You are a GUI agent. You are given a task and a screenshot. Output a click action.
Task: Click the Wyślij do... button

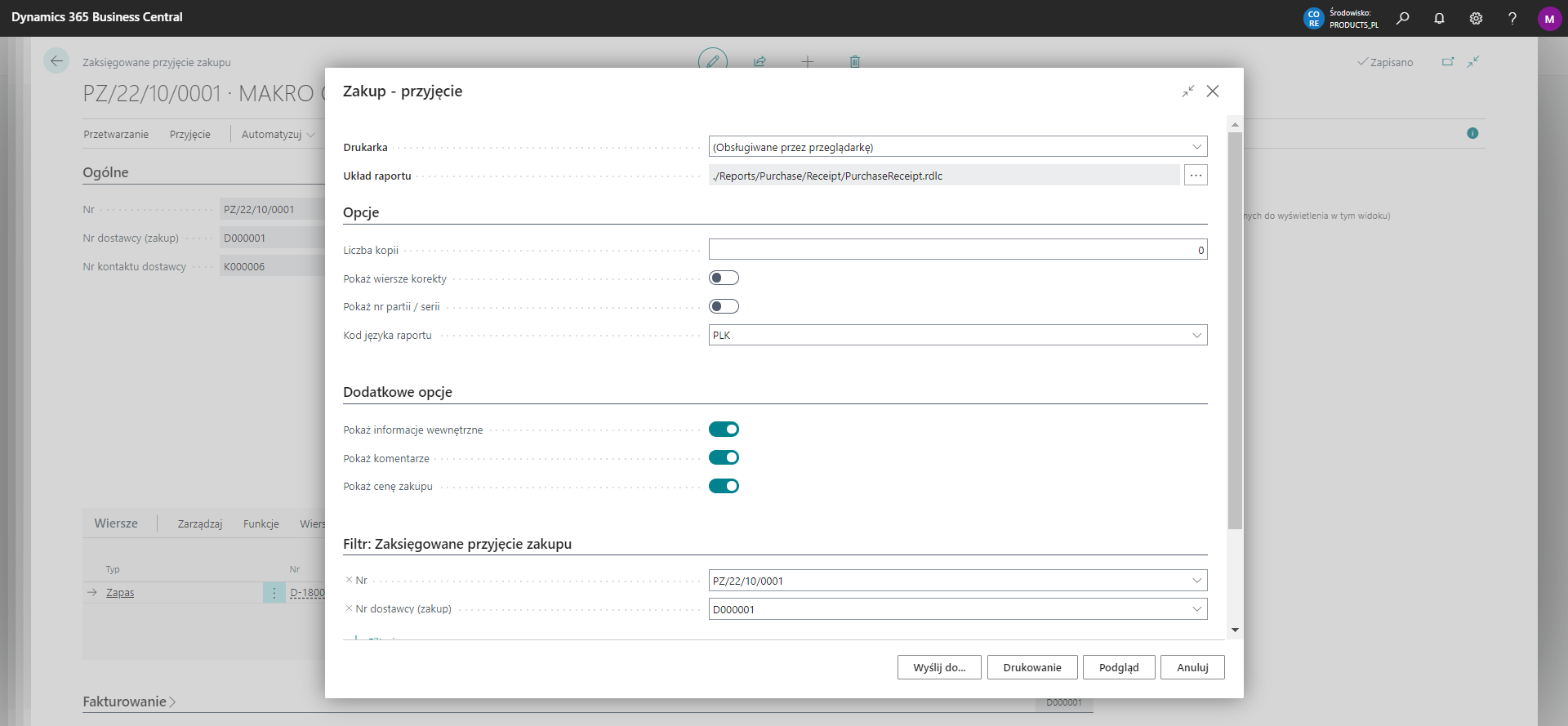939,667
